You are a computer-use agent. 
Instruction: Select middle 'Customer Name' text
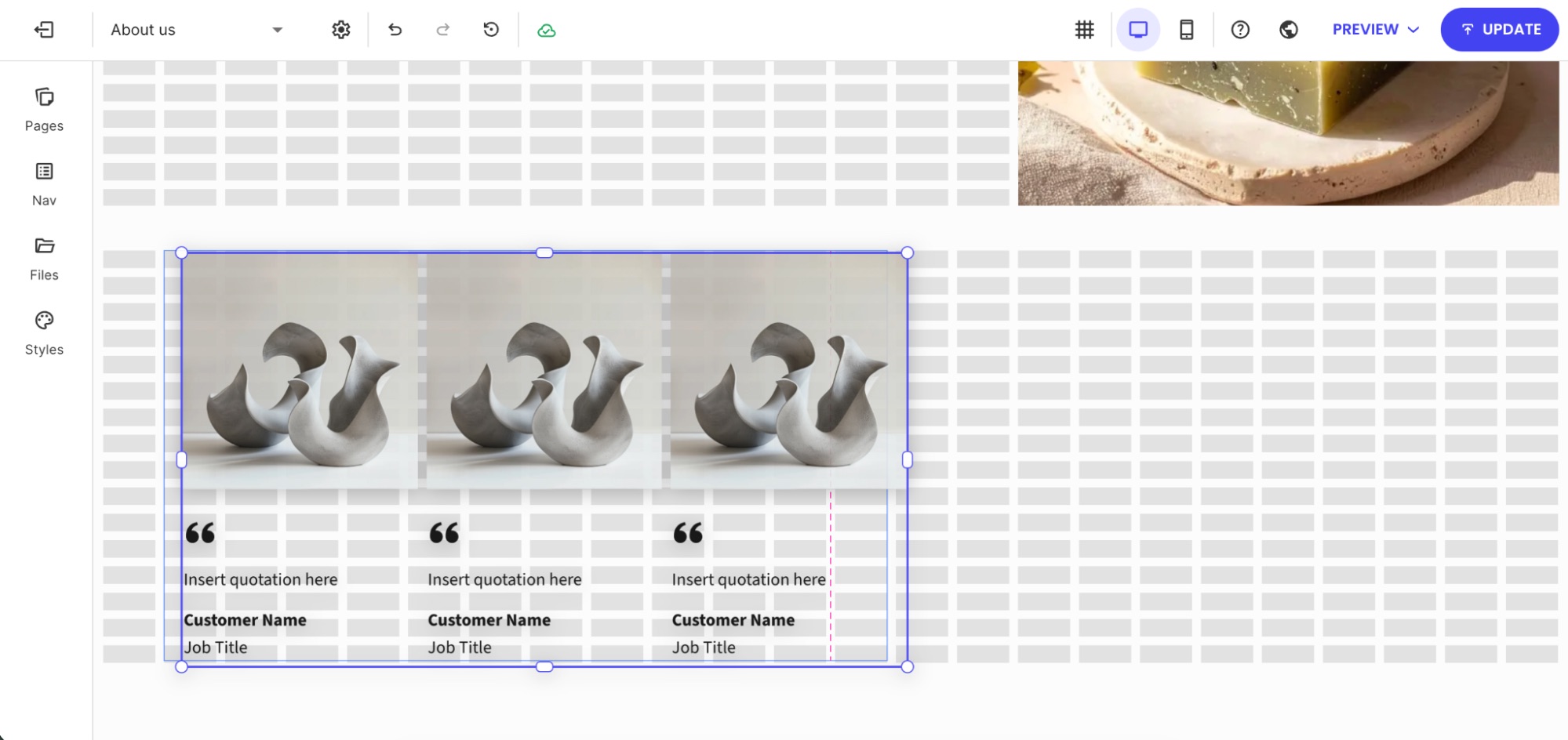click(489, 620)
